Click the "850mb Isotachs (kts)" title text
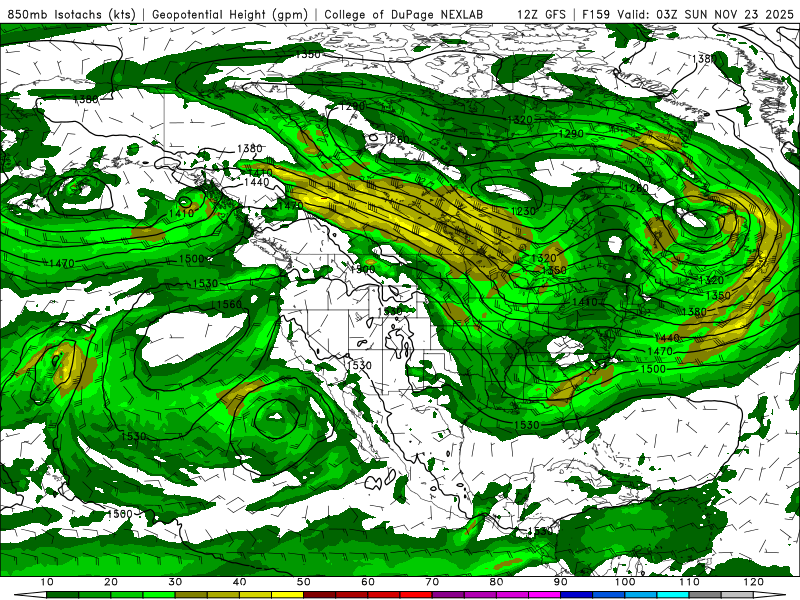Image resolution: width=800 pixels, height=600 pixels. click(x=71, y=14)
